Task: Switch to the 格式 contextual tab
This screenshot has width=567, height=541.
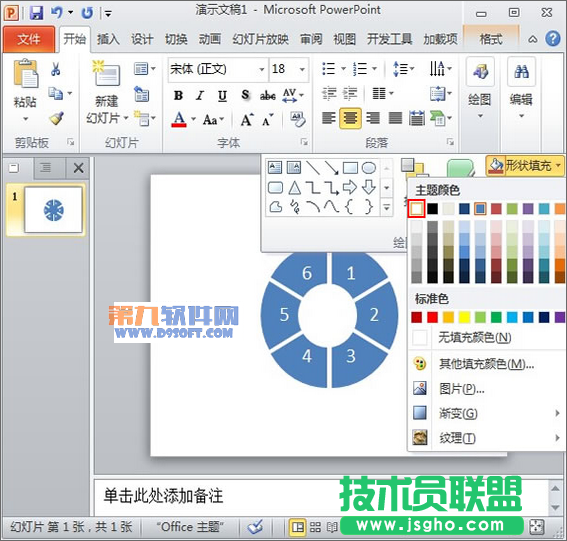Action: [491, 39]
